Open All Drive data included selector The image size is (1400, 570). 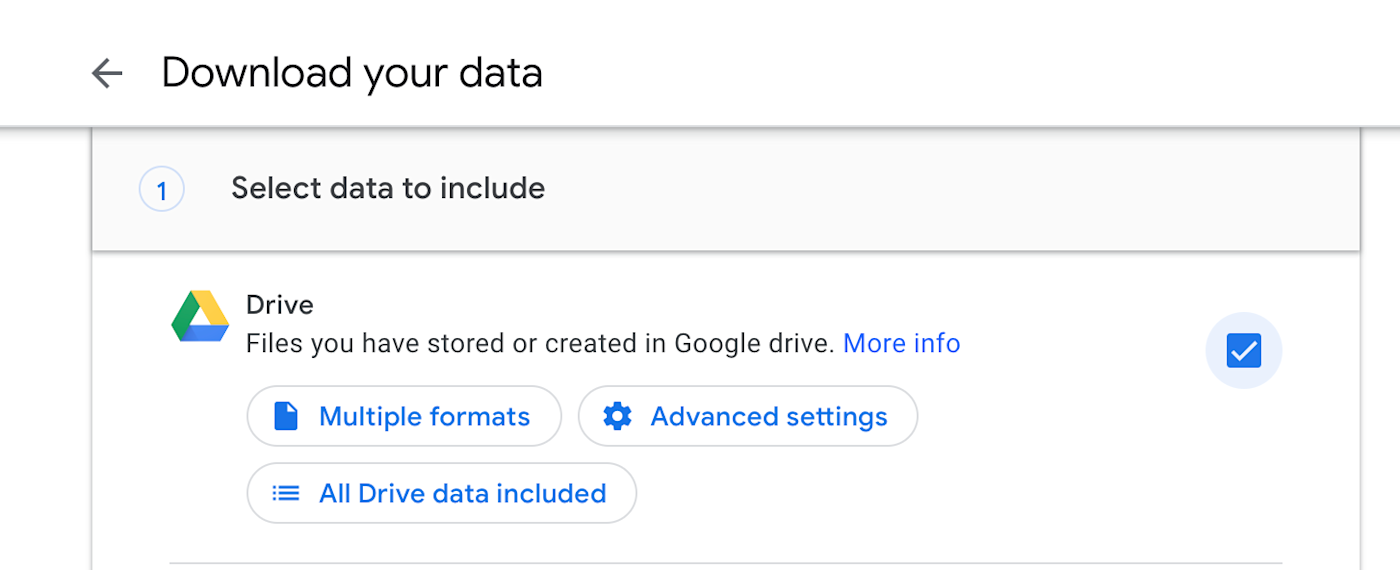[441, 493]
